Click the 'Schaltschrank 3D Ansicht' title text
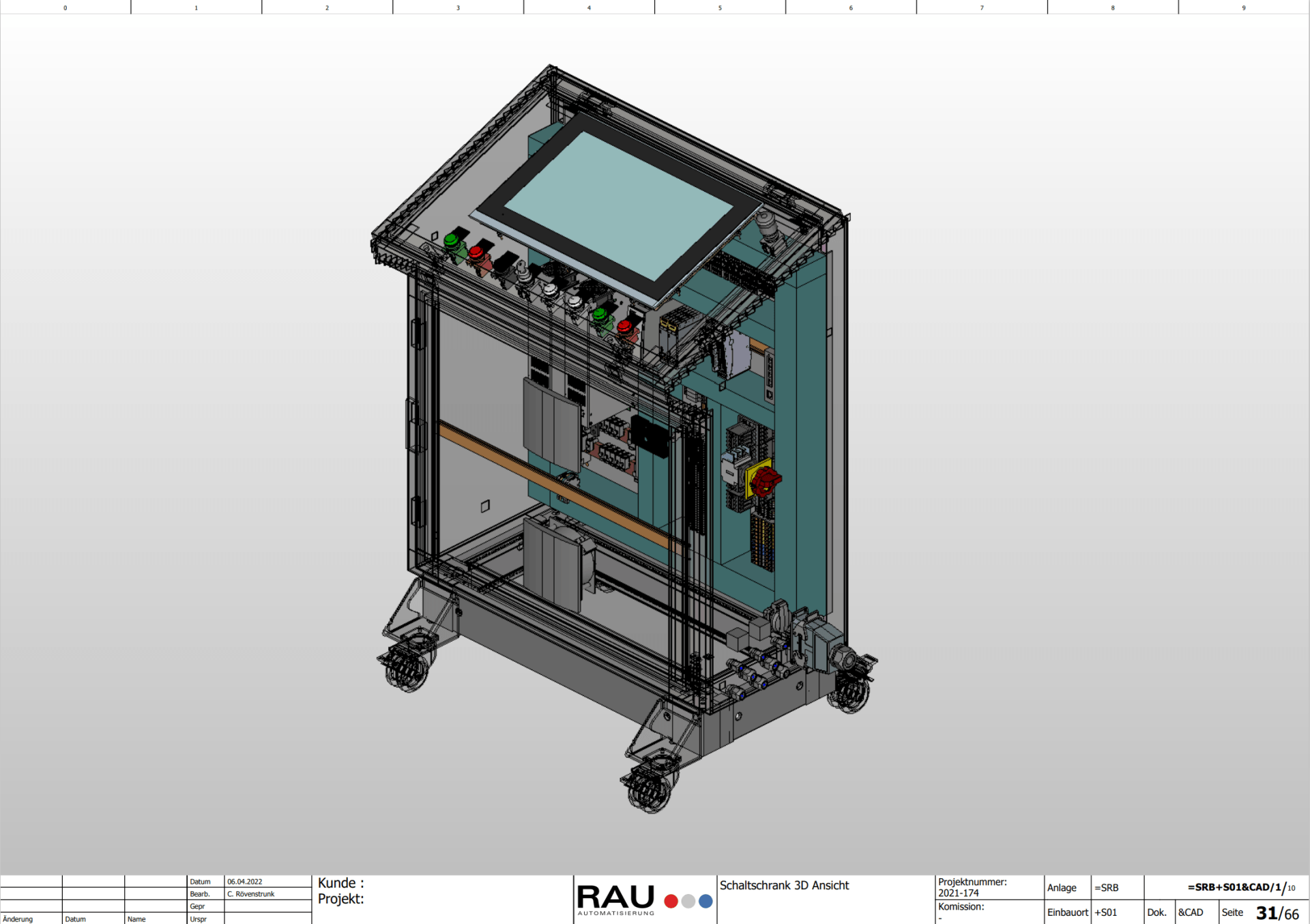This screenshot has height=924, width=1310. pos(784,885)
